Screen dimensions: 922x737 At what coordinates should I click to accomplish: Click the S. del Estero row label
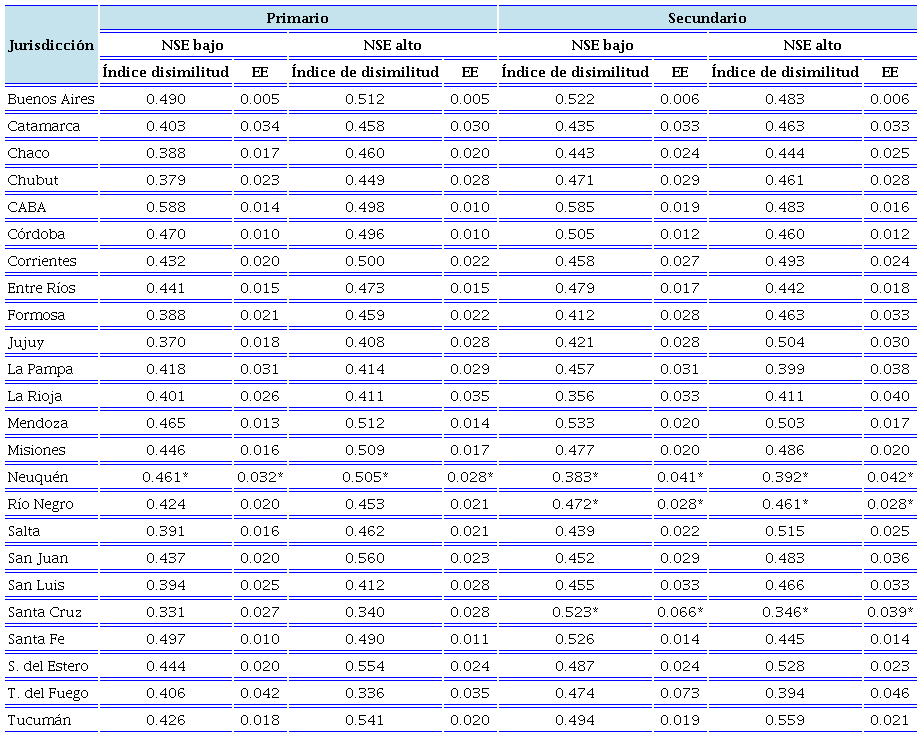(x=48, y=666)
